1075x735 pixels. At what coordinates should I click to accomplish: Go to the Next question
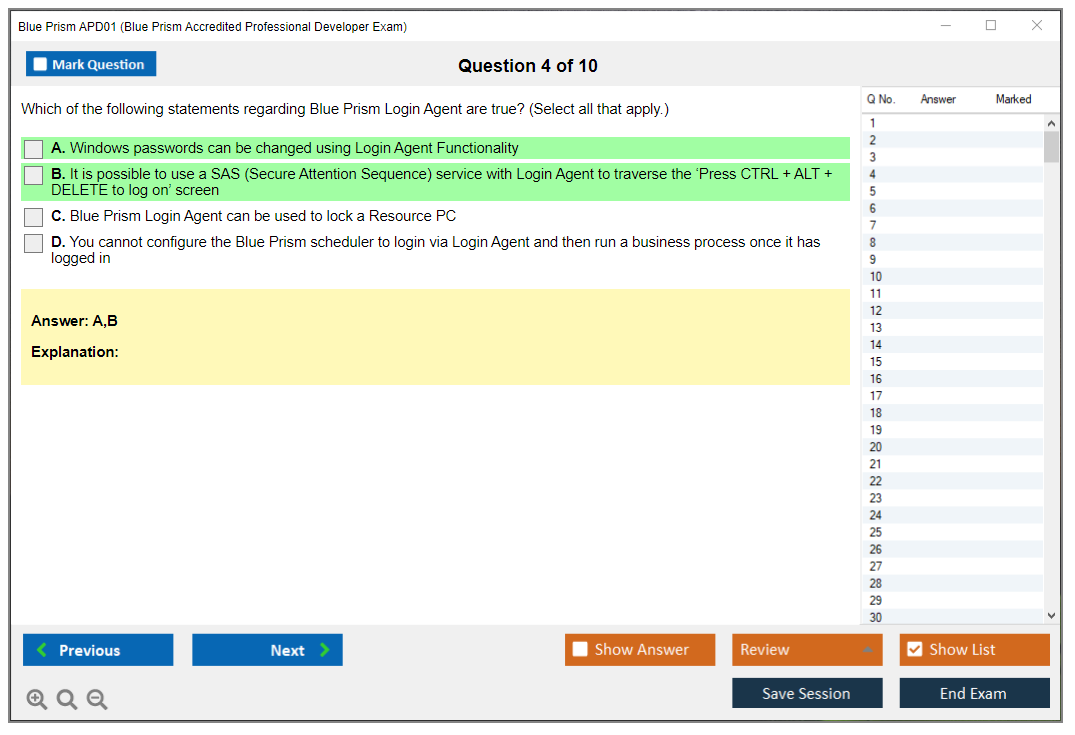(267, 650)
